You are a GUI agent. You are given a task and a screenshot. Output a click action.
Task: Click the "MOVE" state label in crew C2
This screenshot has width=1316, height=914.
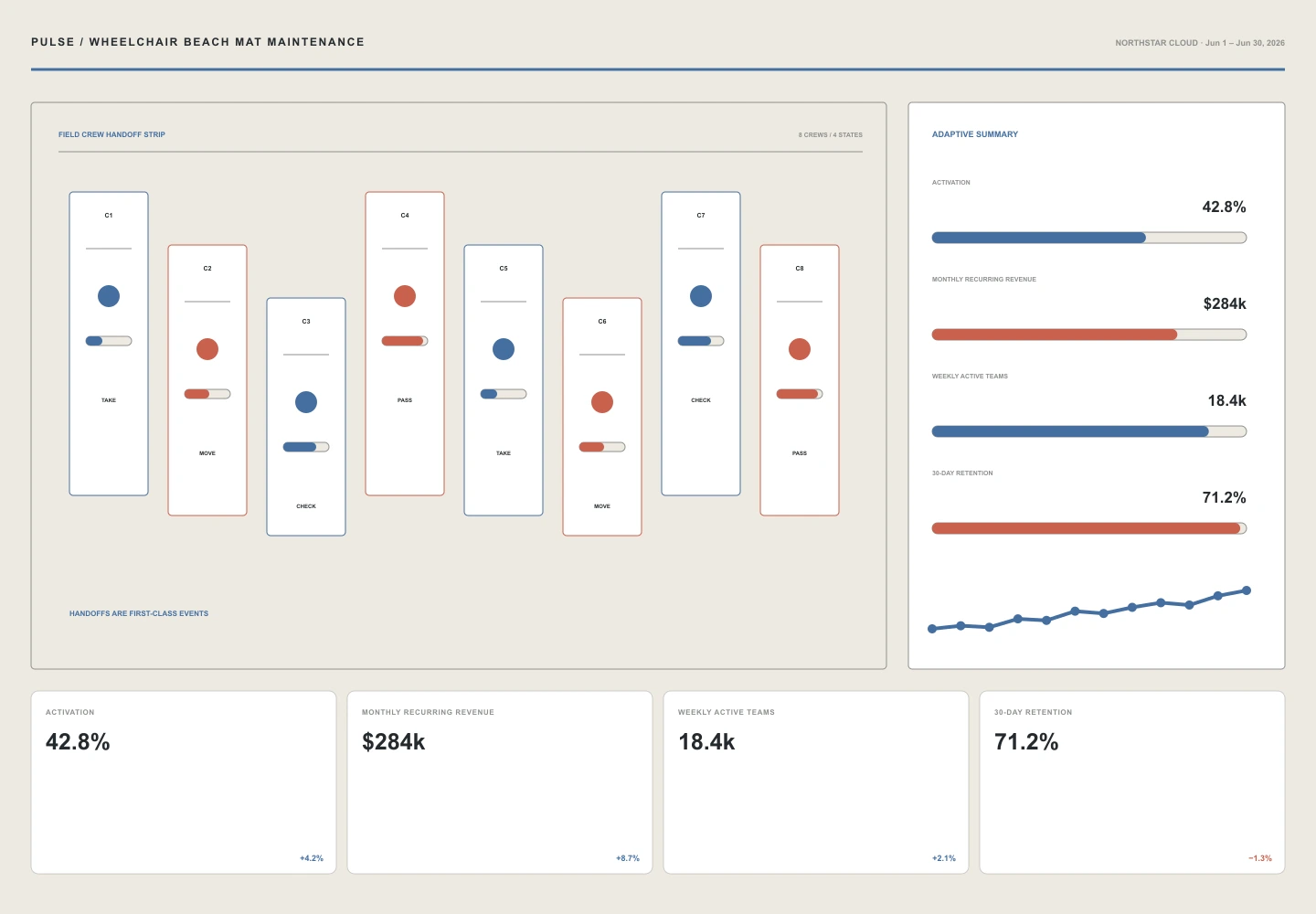coord(207,453)
